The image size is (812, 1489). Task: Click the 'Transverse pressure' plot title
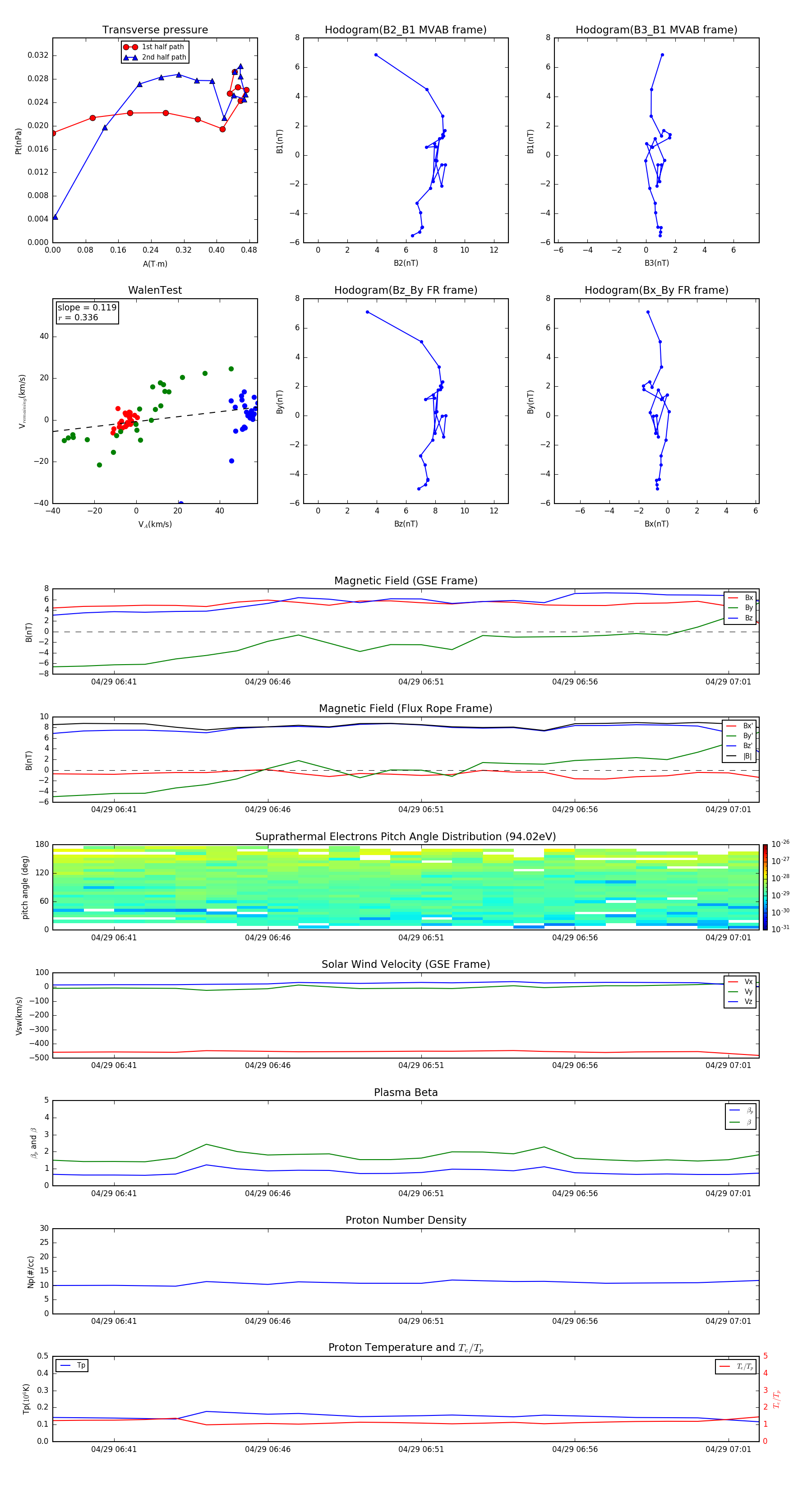tap(155, 30)
